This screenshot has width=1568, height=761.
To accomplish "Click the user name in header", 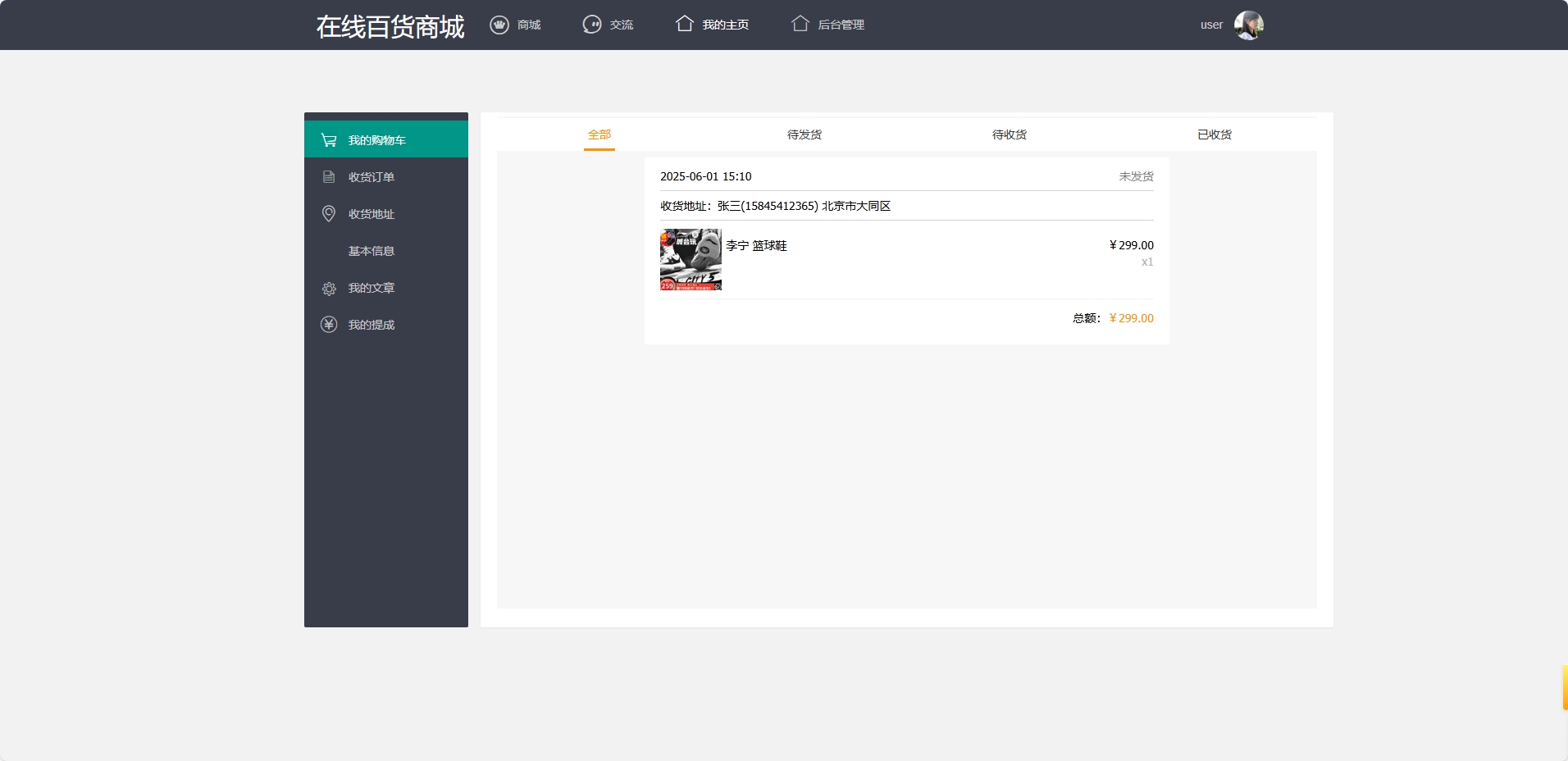I will (x=1211, y=25).
